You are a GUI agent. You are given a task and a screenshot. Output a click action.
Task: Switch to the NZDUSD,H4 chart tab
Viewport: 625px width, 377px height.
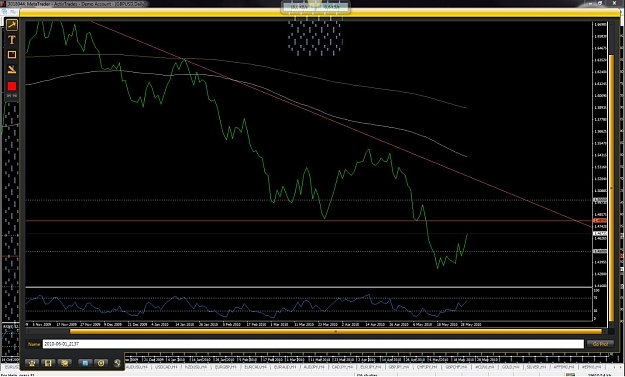tap(195, 367)
